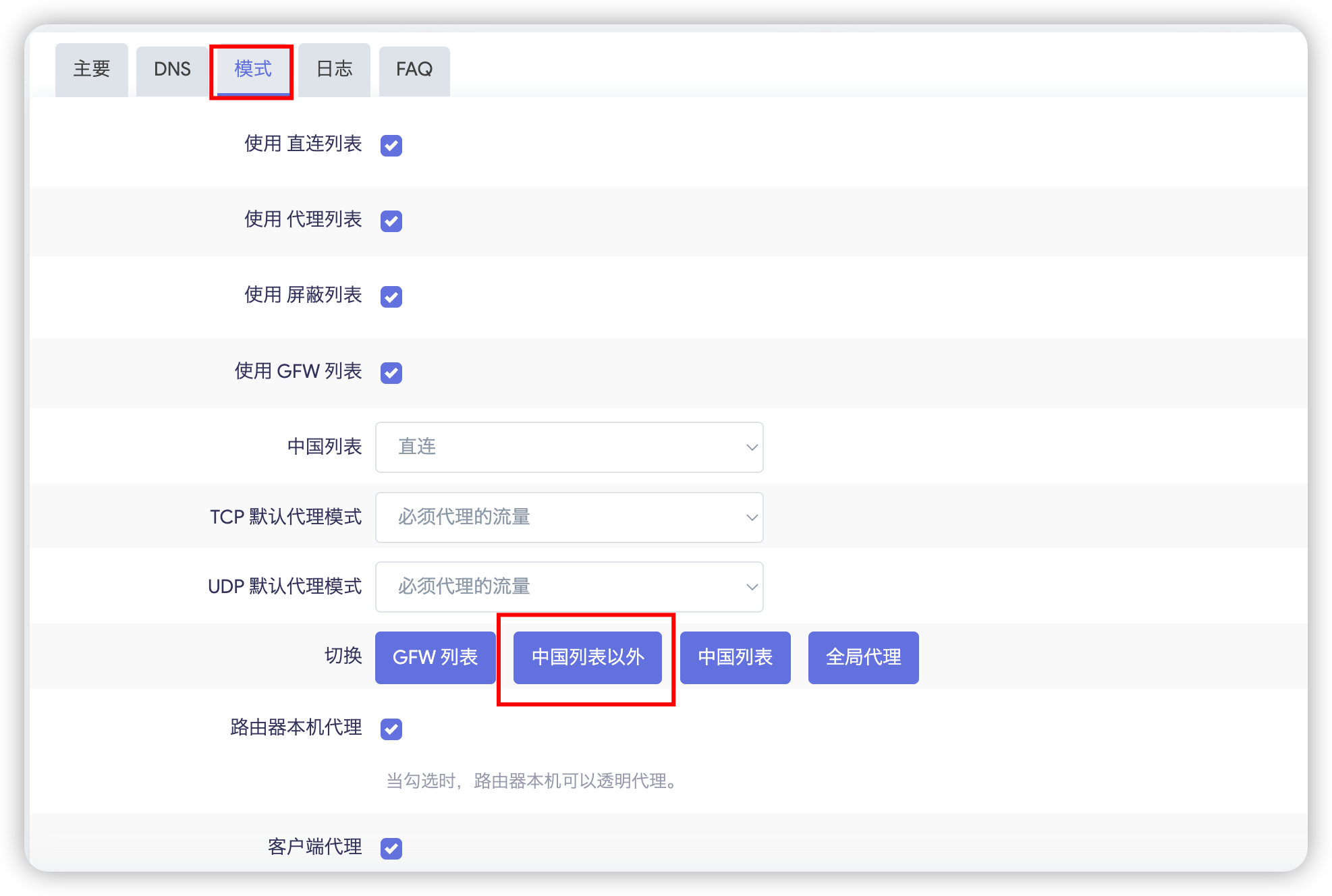The height and width of the screenshot is (896, 1332).
Task: Click 全局代理 button
Action: point(863,657)
